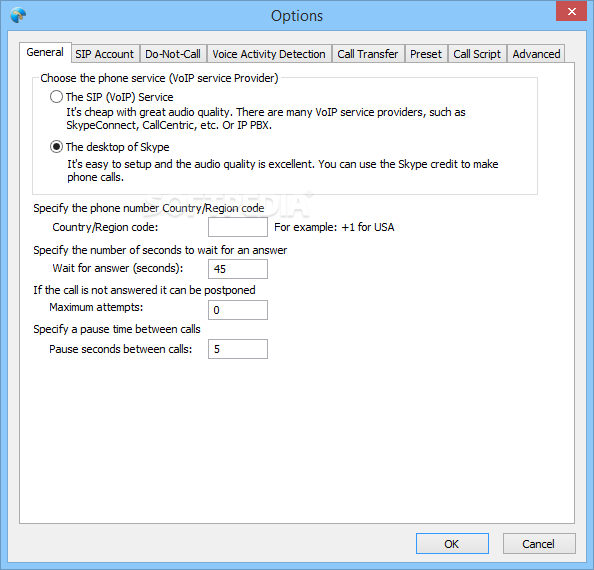Open the SIP Account tab

click(105, 54)
